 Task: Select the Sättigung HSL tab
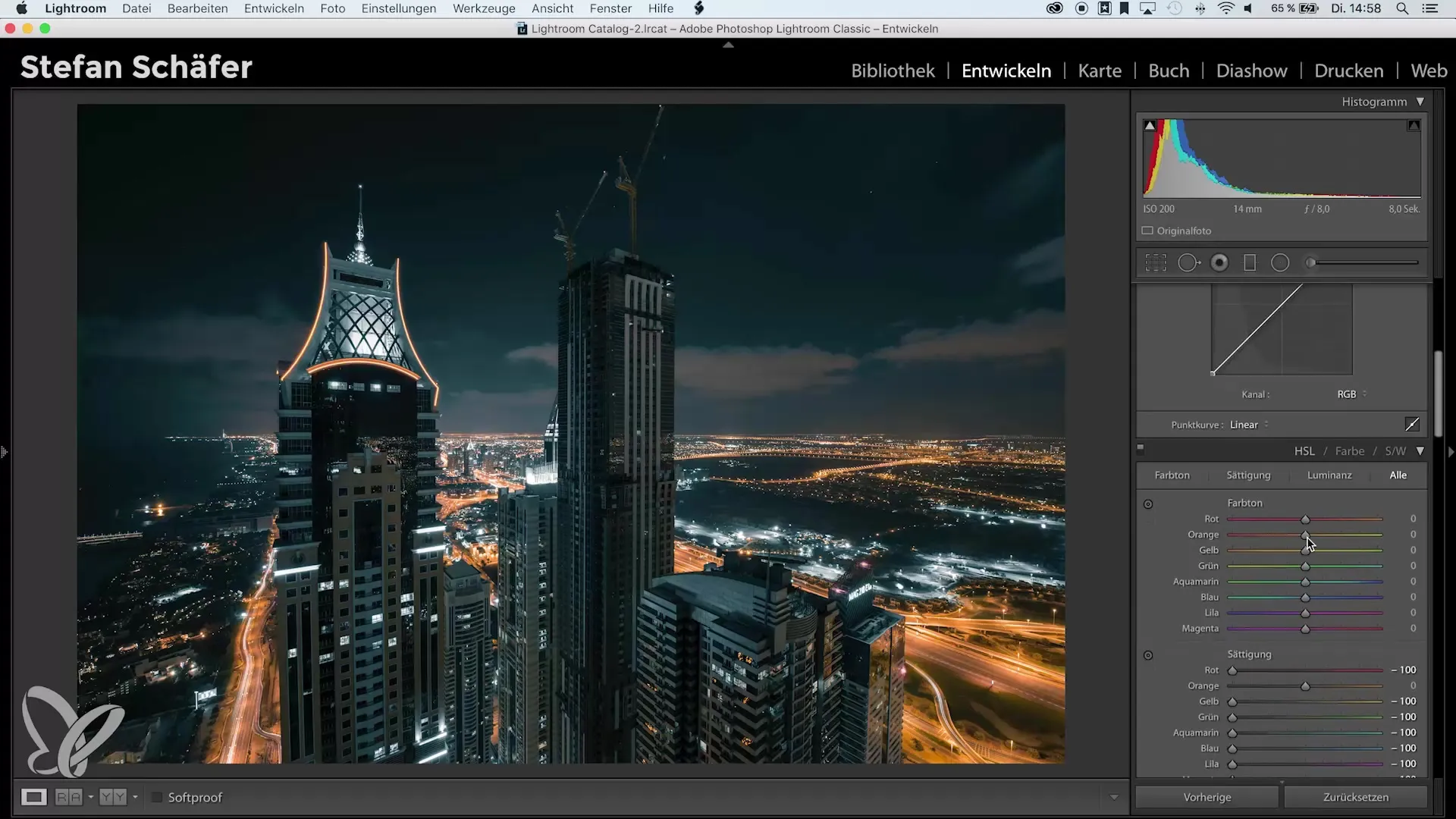[1248, 475]
